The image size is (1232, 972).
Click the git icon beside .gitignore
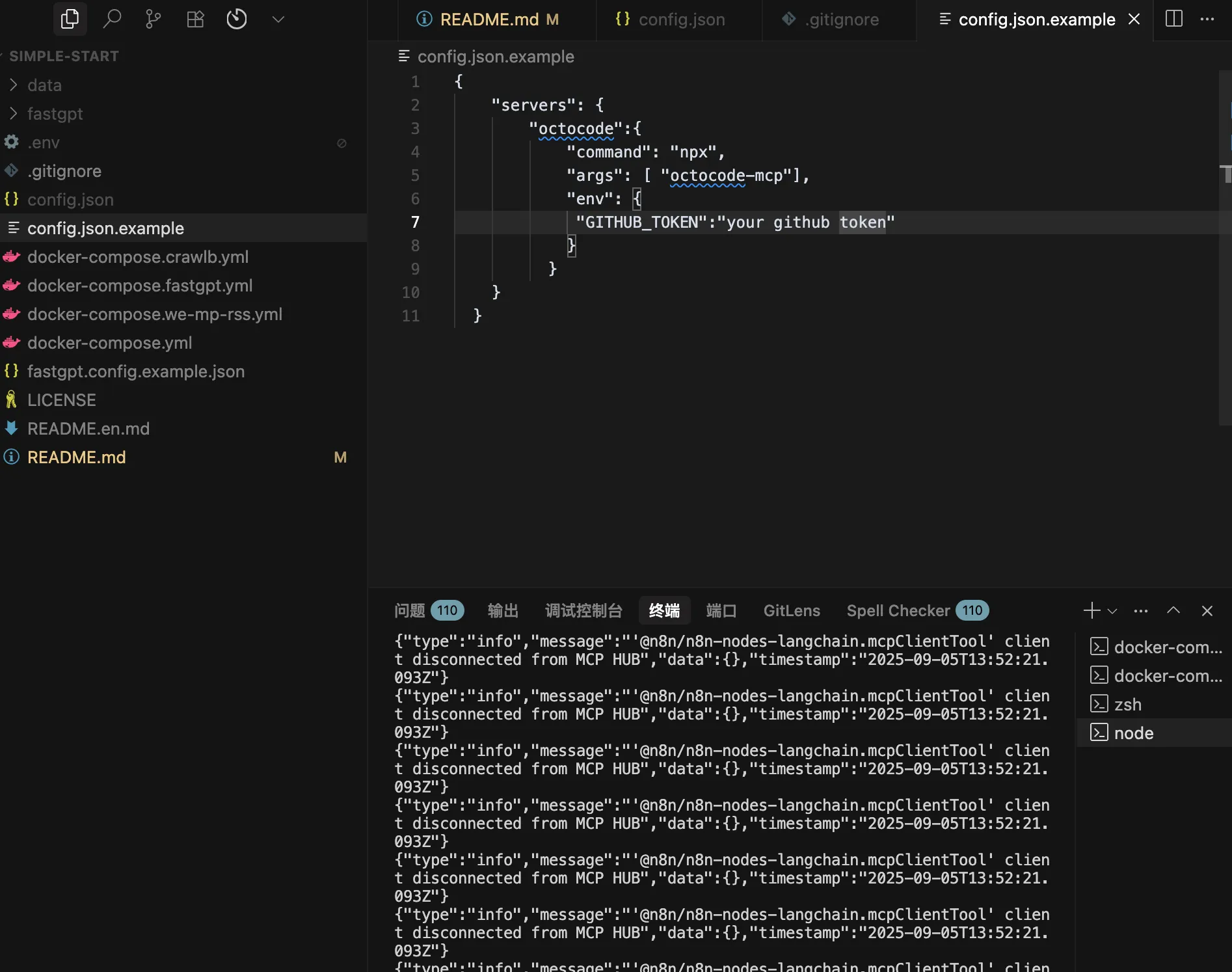(11, 170)
